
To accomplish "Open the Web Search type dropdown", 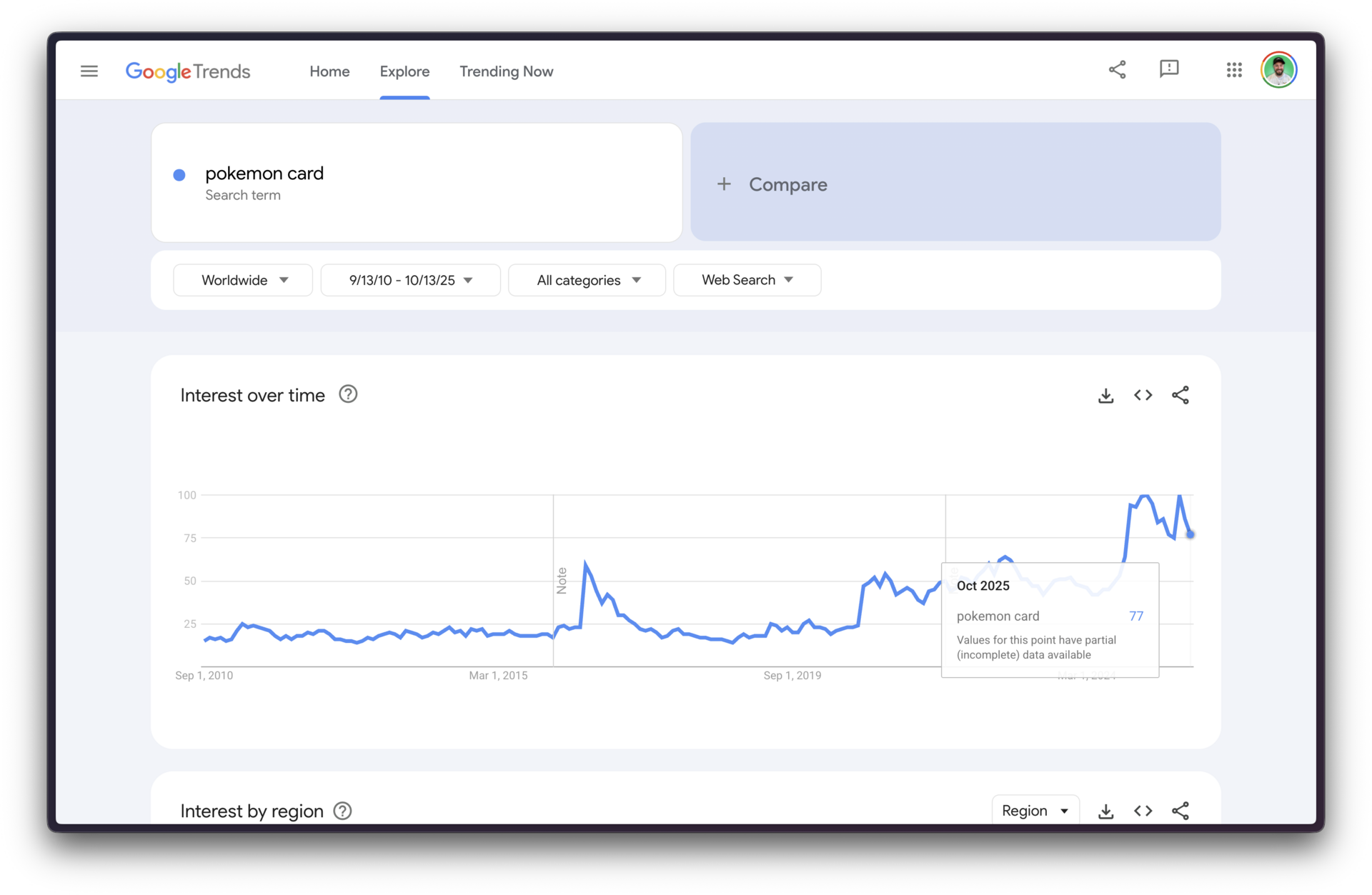I will 747,280.
